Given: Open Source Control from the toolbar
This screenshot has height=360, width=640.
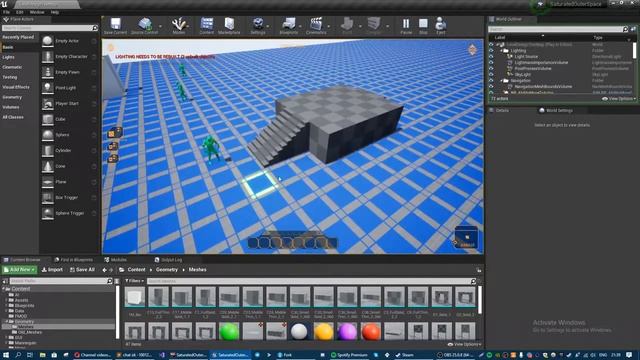Looking at the screenshot, I should (x=144, y=25).
